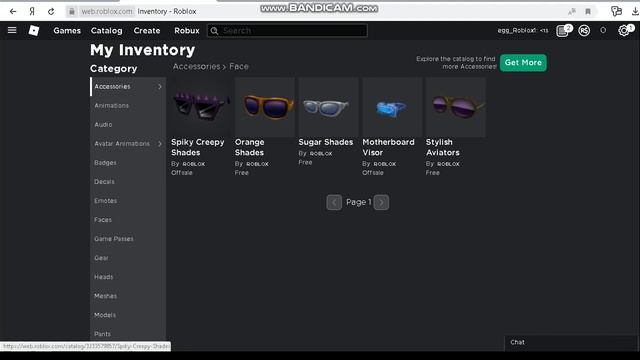Expand the Accessories category chevron

(160, 87)
